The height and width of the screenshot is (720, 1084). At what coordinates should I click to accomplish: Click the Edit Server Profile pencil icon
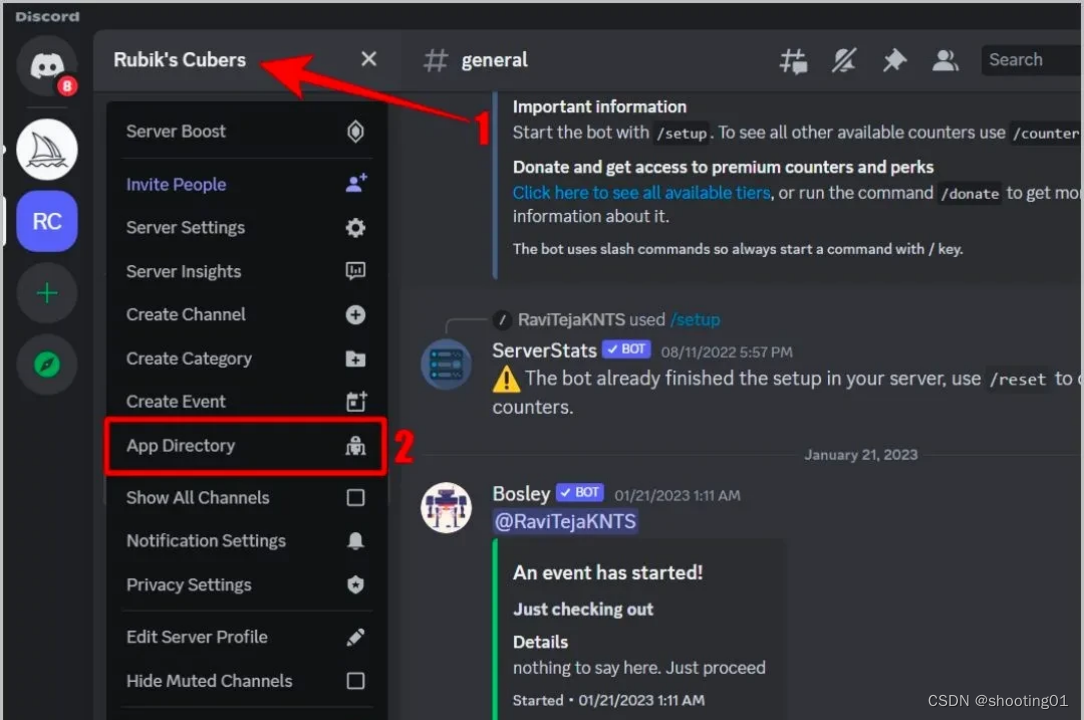tap(355, 637)
